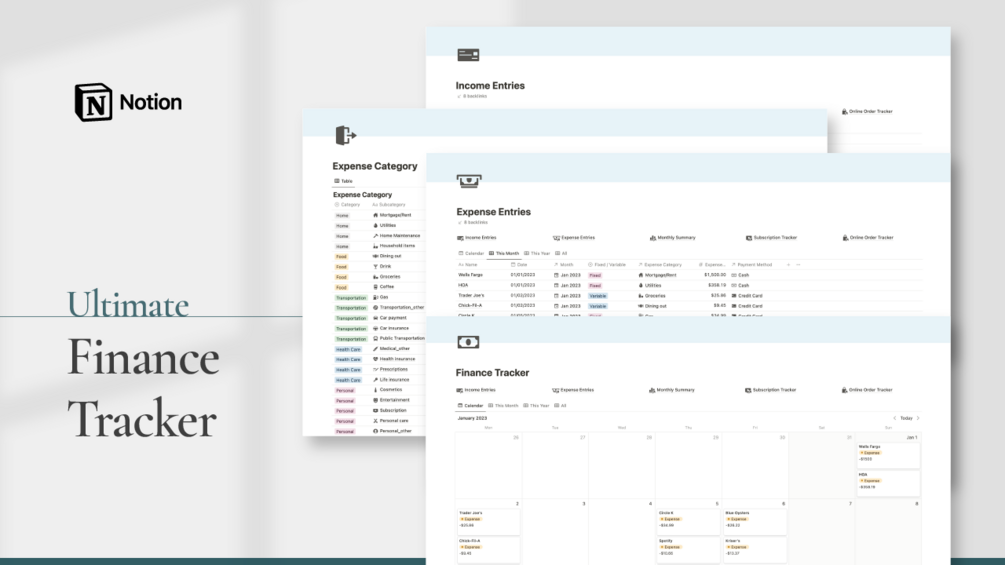Open the Wells Fargo row in Expense Entries table
The width and height of the screenshot is (1005, 565).
470,275
